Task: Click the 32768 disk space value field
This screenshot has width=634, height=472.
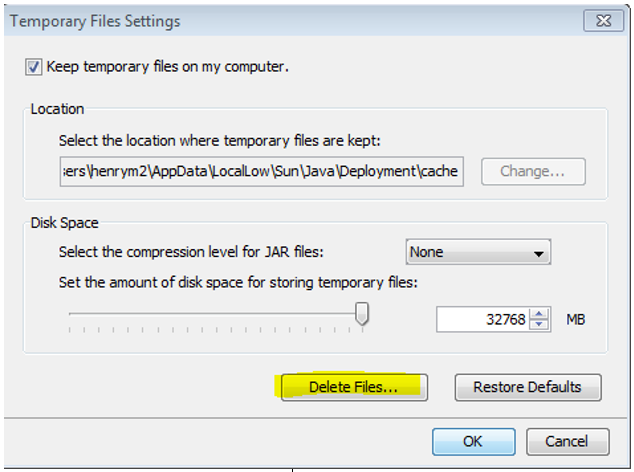Action: (x=483, y=320)
